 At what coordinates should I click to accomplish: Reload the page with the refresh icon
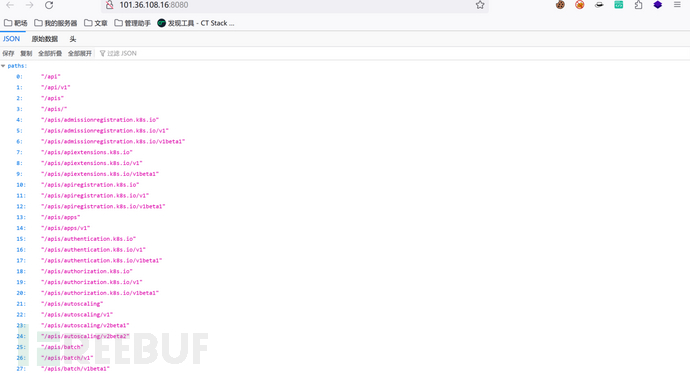(x=49, y=5)
